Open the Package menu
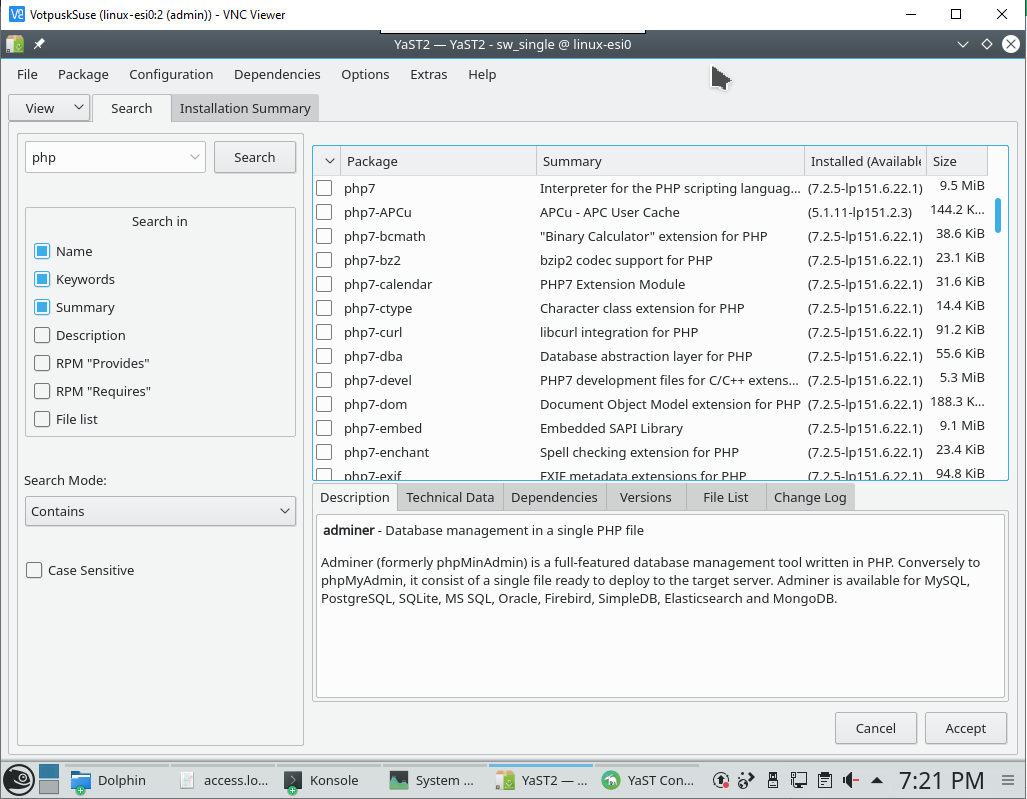This screenshot has height=799, width=1027. click(83, 74)
